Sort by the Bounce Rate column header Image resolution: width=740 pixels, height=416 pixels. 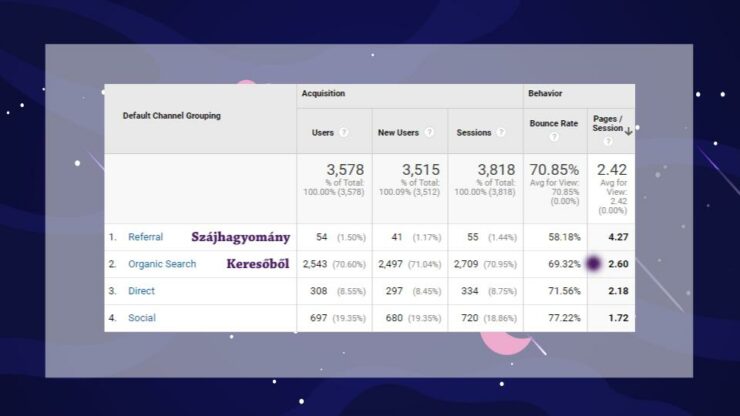tap(554, 123)
